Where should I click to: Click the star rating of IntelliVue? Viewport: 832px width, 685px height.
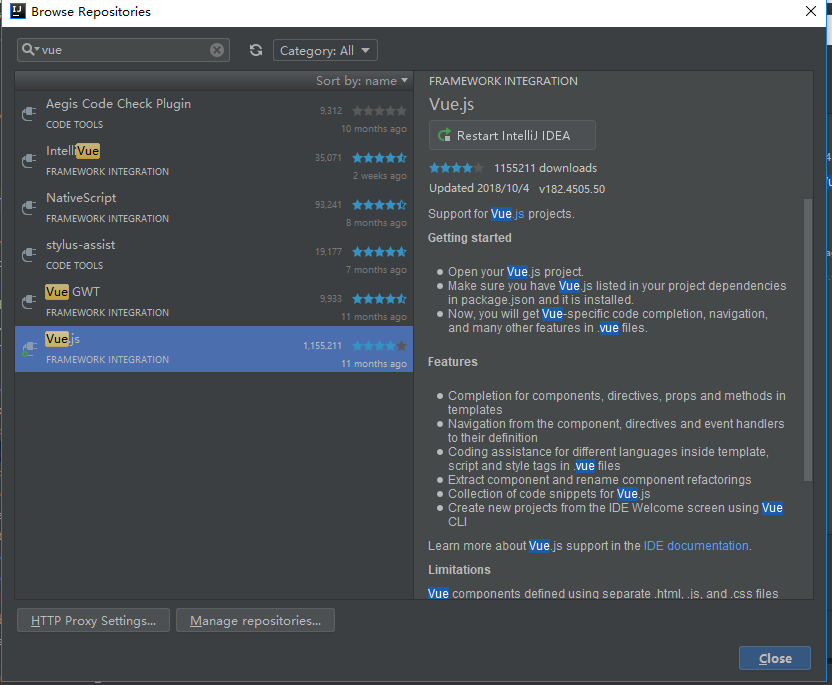pyautogui.click(x=379, y=158)
